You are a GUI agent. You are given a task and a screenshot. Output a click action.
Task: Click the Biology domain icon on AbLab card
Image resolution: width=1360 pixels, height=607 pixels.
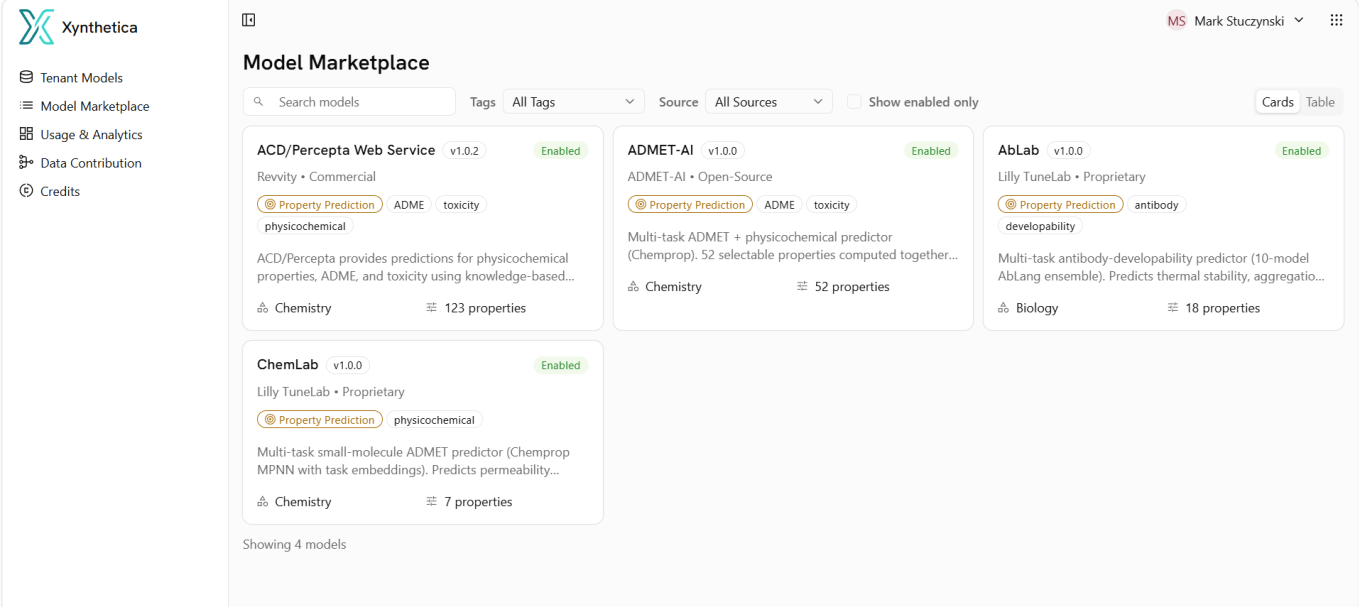1004,308
